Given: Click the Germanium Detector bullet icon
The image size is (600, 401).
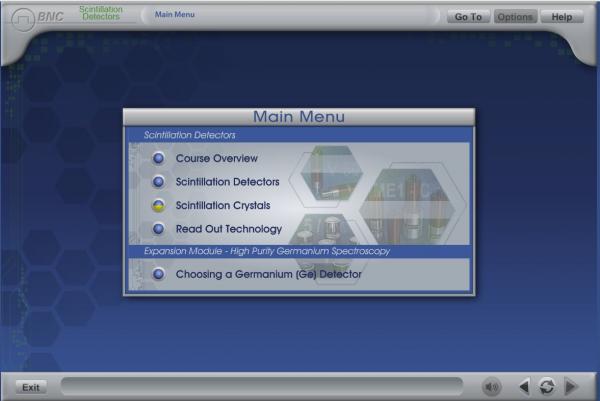Looking at the screenshot, I should coord(158,274).
